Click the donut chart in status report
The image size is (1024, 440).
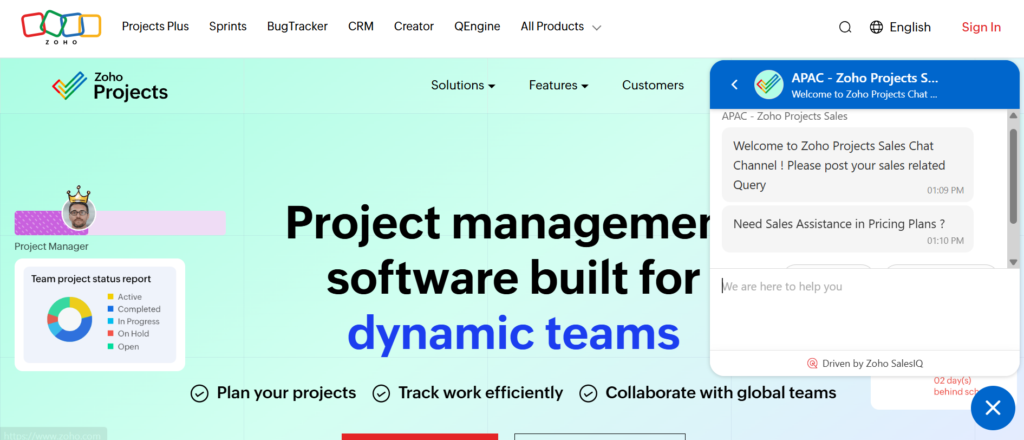(x=70, y=320)
